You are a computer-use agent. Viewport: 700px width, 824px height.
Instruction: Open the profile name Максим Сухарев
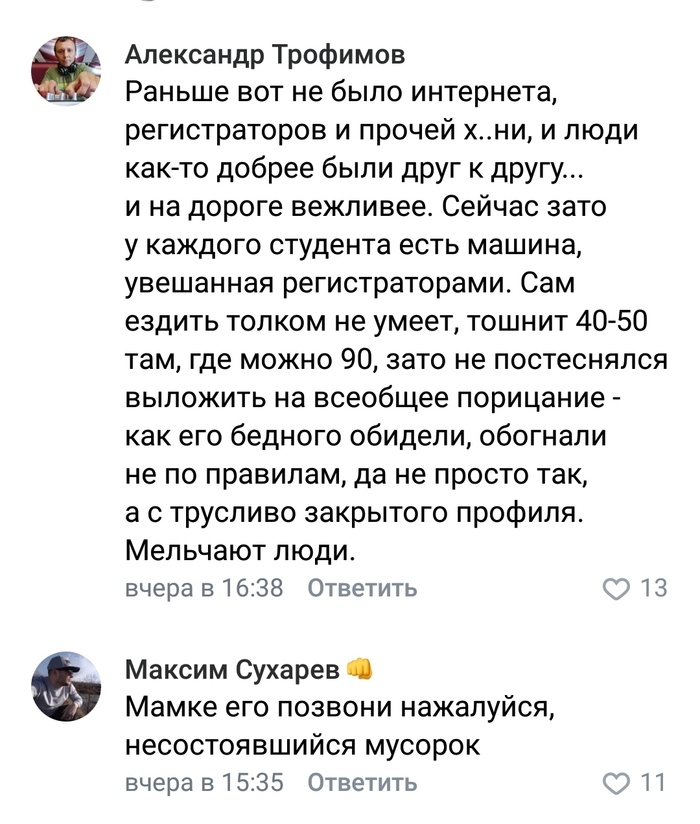[233, 669]
